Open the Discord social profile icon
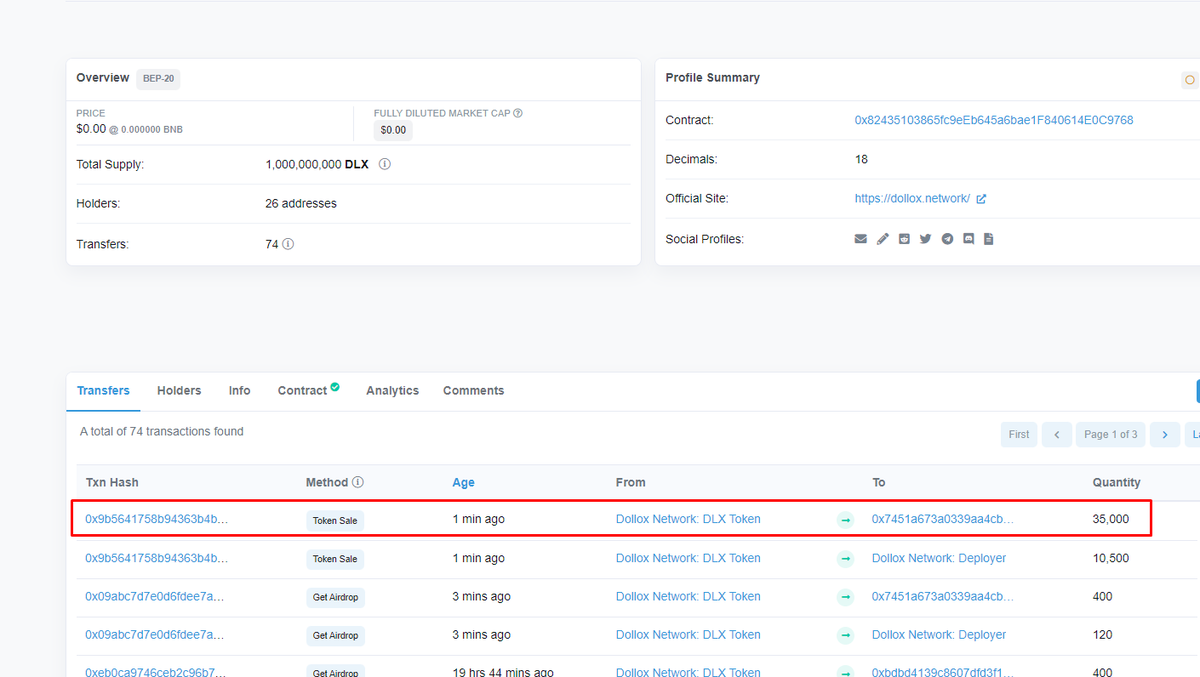This screenshot has height=677, width=1200. point(968,239)
